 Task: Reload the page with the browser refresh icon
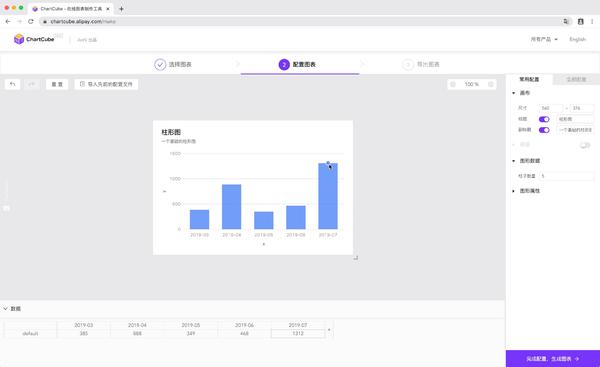click(31, 21)
